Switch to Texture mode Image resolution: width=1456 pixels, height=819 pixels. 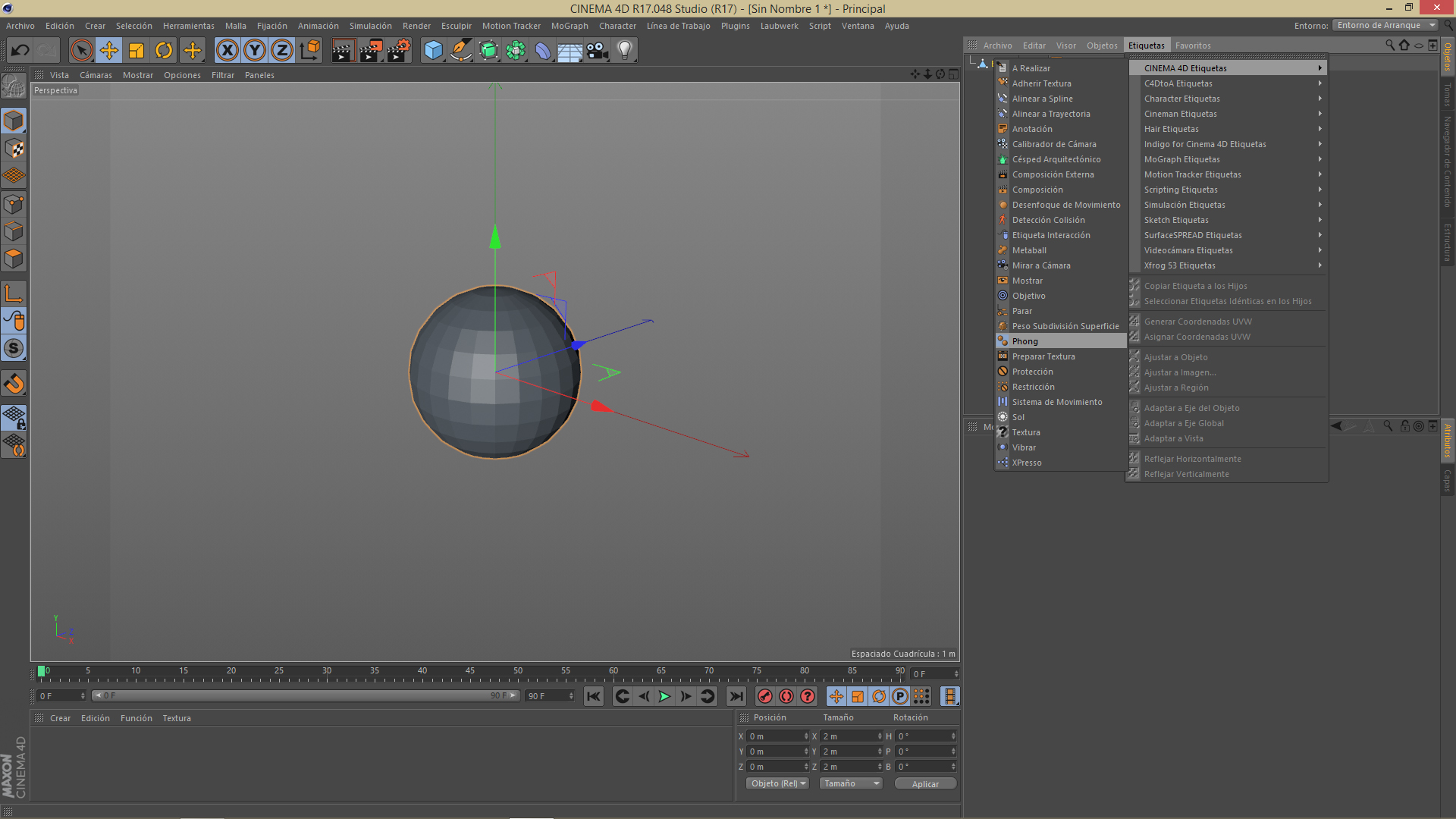pos(14,148)
